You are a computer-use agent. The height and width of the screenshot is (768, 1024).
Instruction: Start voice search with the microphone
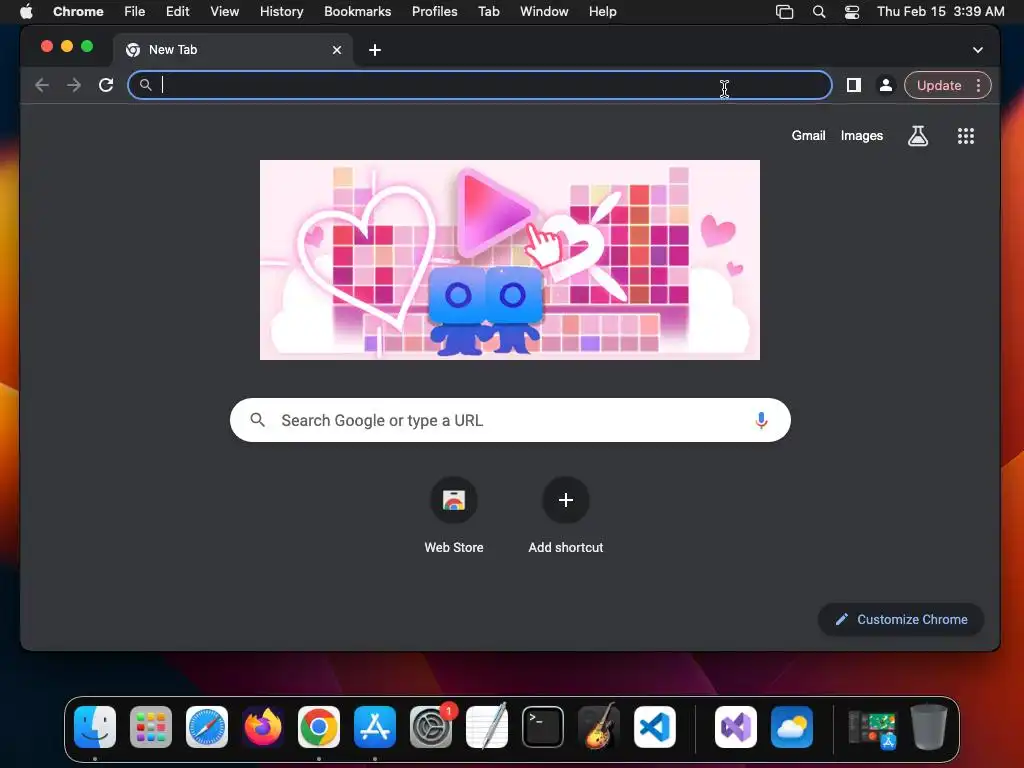click(761, 420)
